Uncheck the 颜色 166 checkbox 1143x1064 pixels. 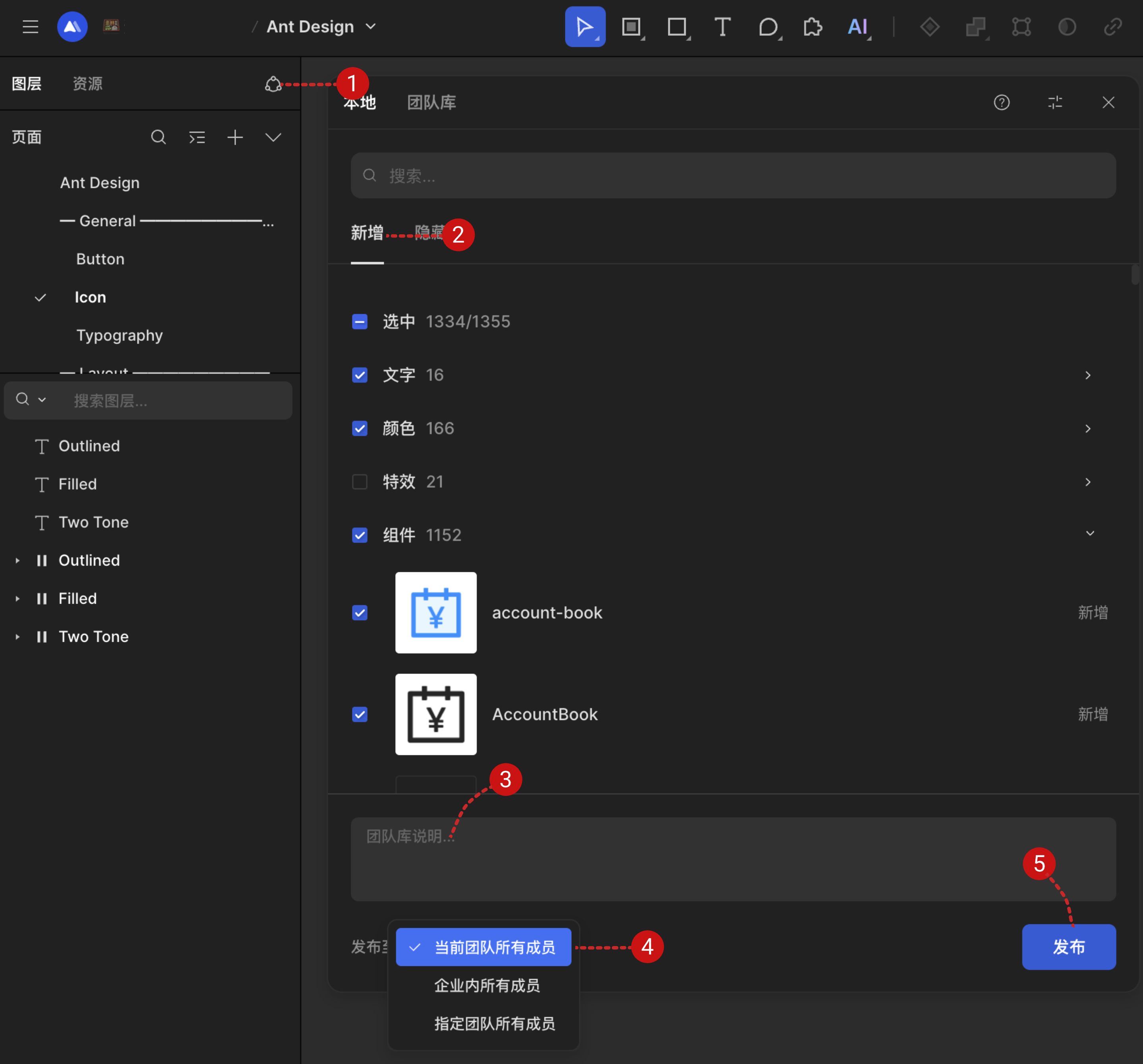360,428
